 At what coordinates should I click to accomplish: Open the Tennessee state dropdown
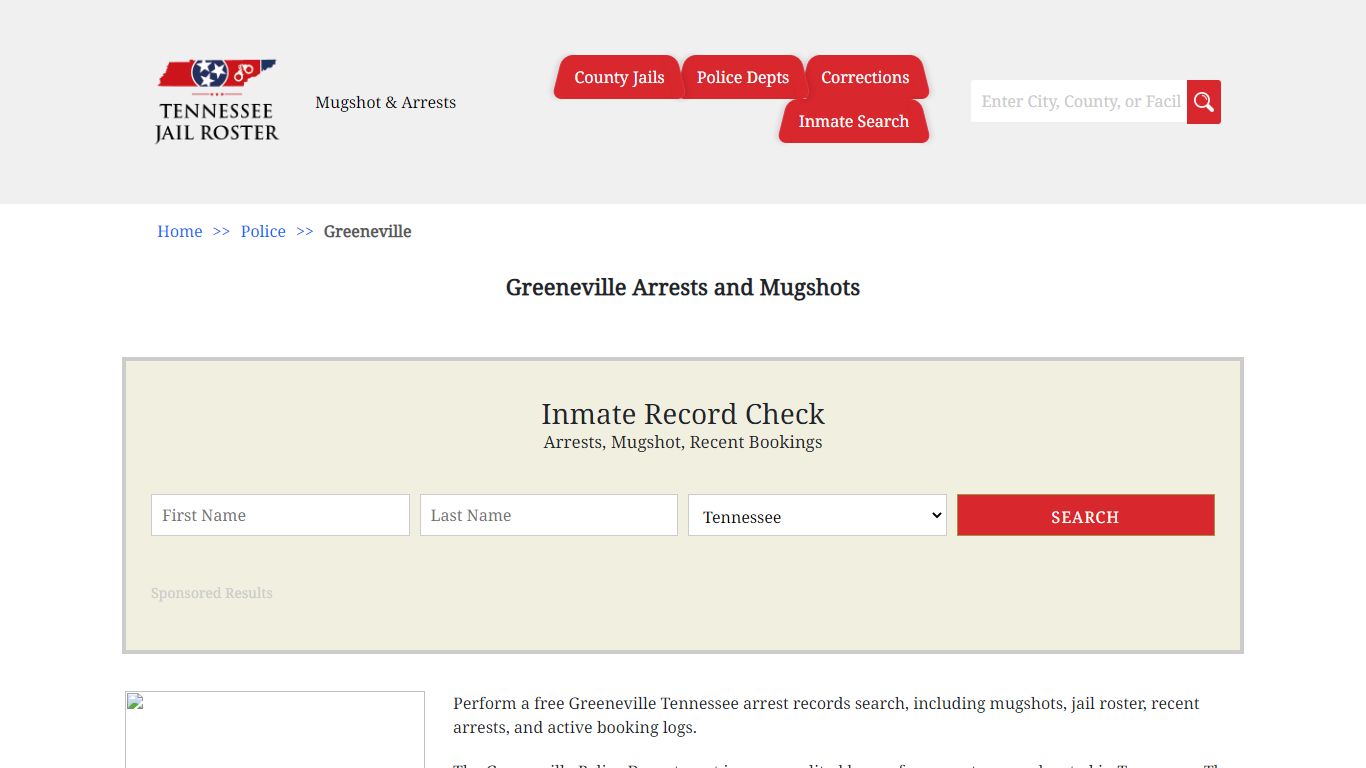(817, 515)
